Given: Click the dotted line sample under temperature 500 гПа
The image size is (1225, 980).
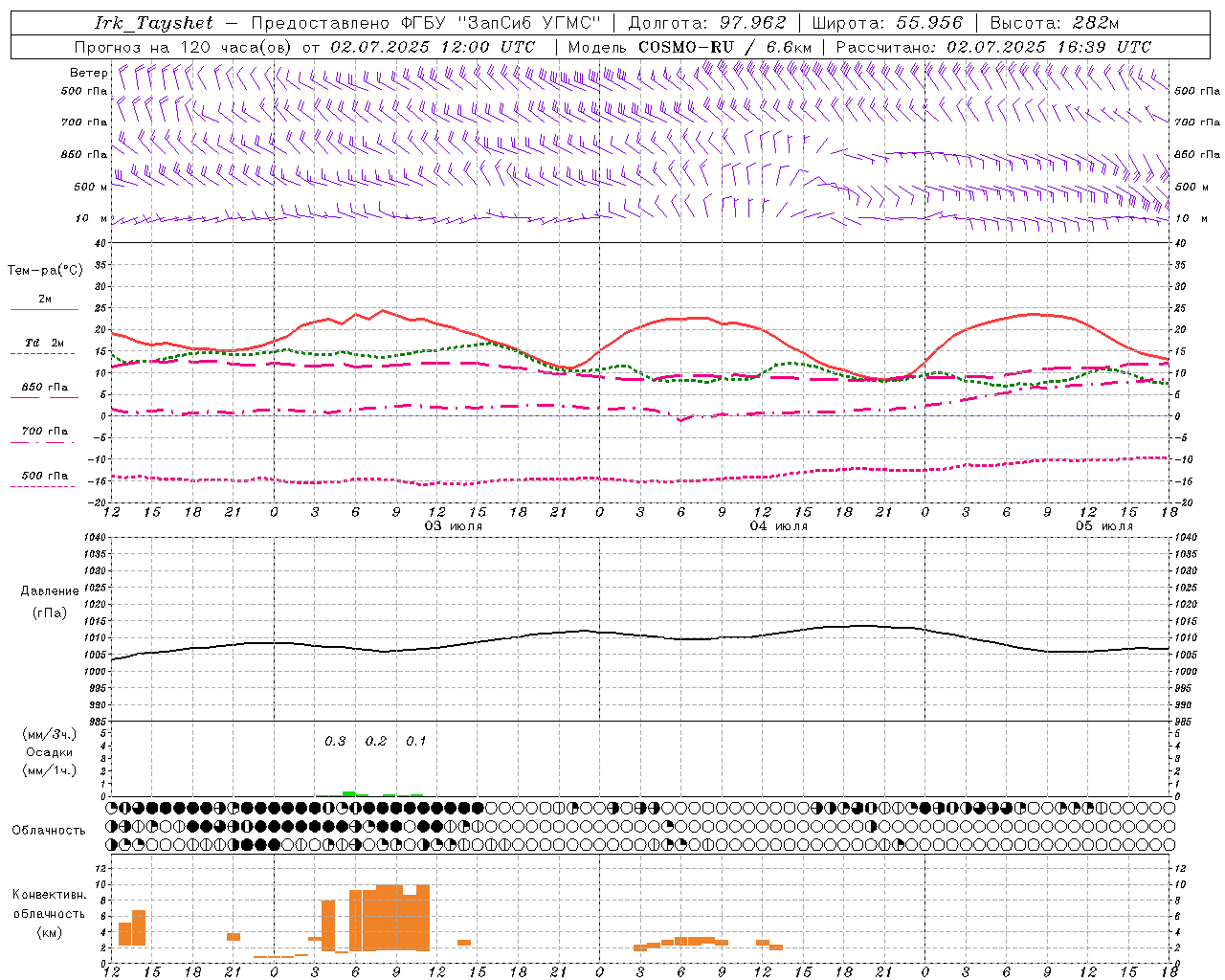Looking at the screenshot, I should point(43,486).
